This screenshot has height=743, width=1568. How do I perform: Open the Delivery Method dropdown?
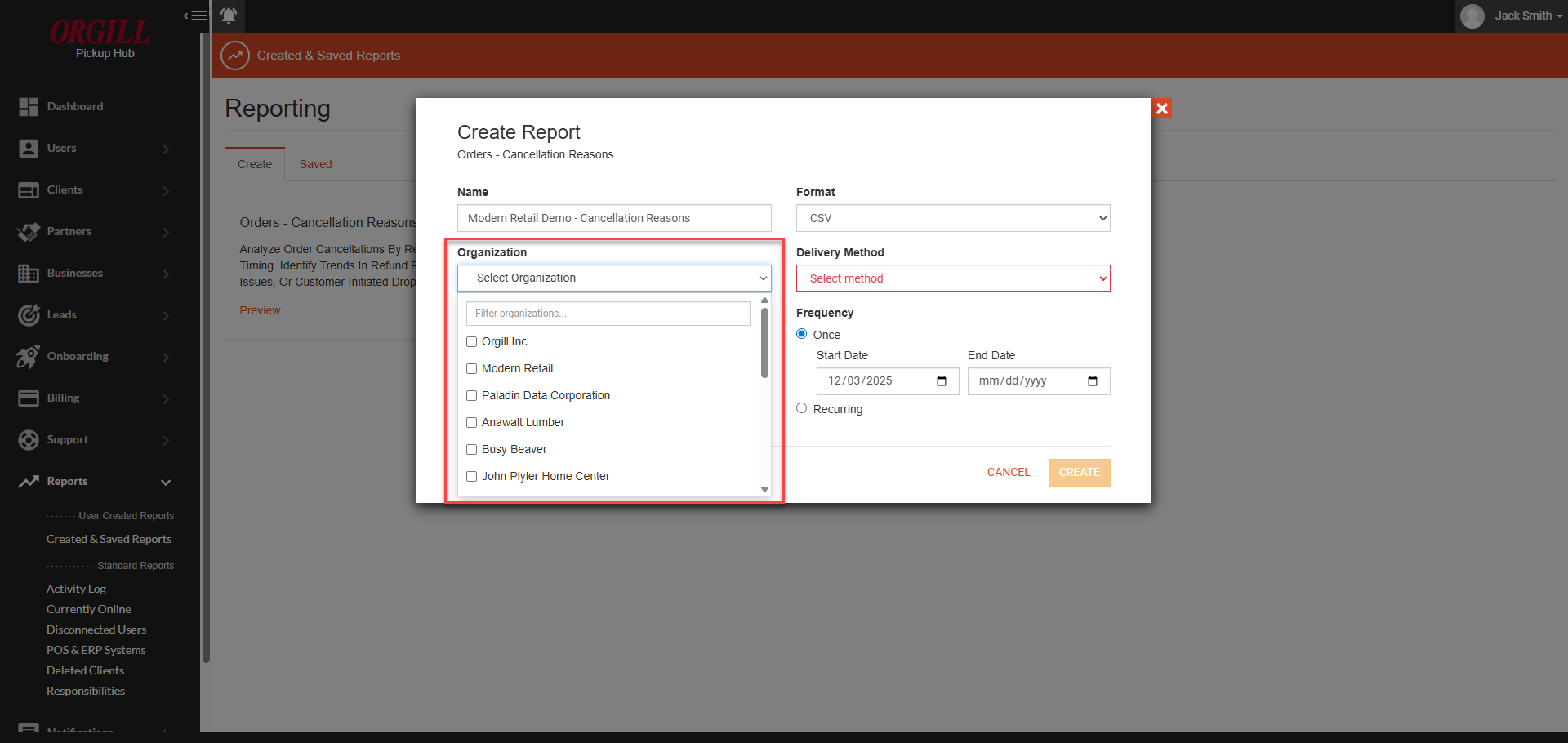tap(953, 278)
